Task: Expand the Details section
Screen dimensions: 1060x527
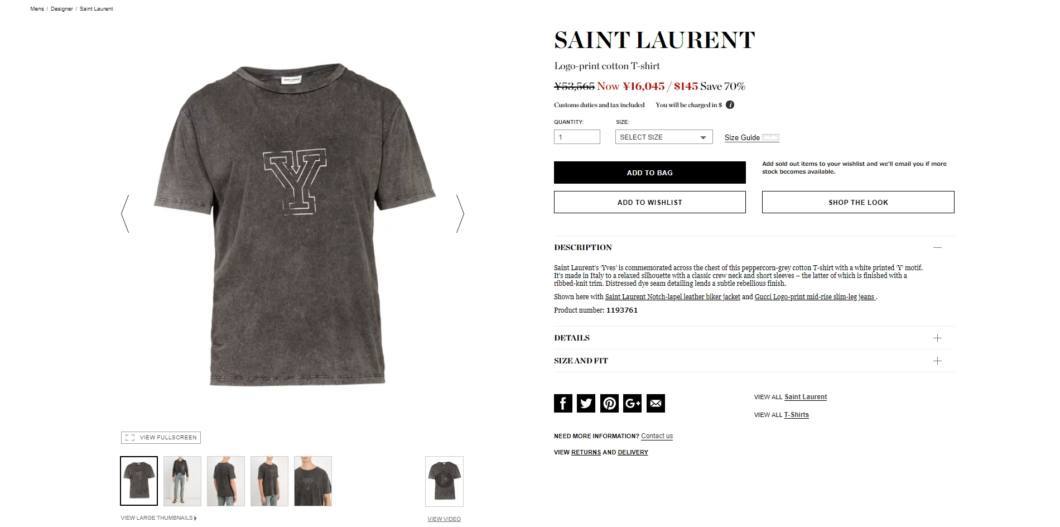Action: (754, 338)
